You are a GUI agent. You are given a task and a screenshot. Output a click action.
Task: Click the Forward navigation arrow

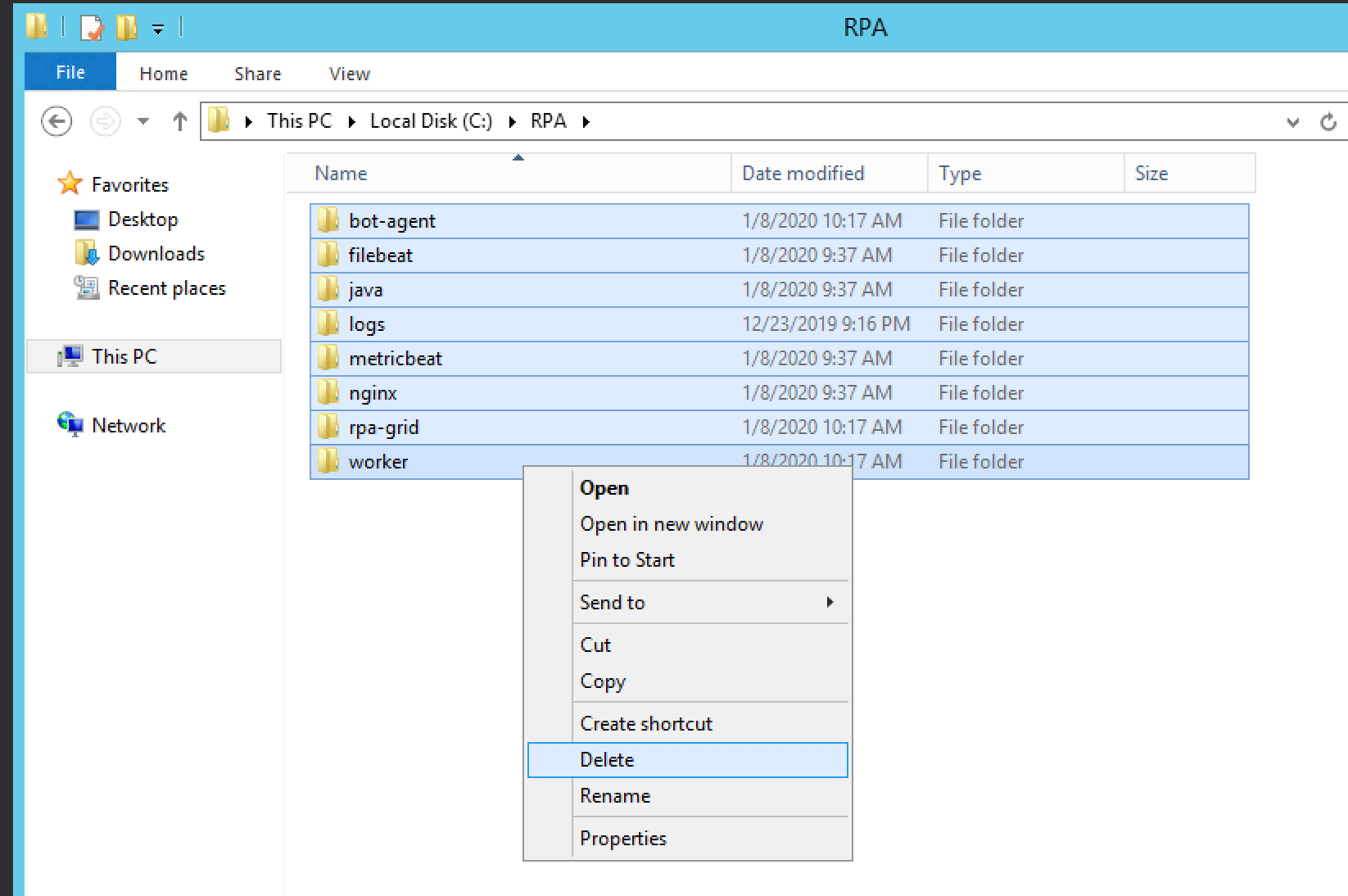click(105, 122)
